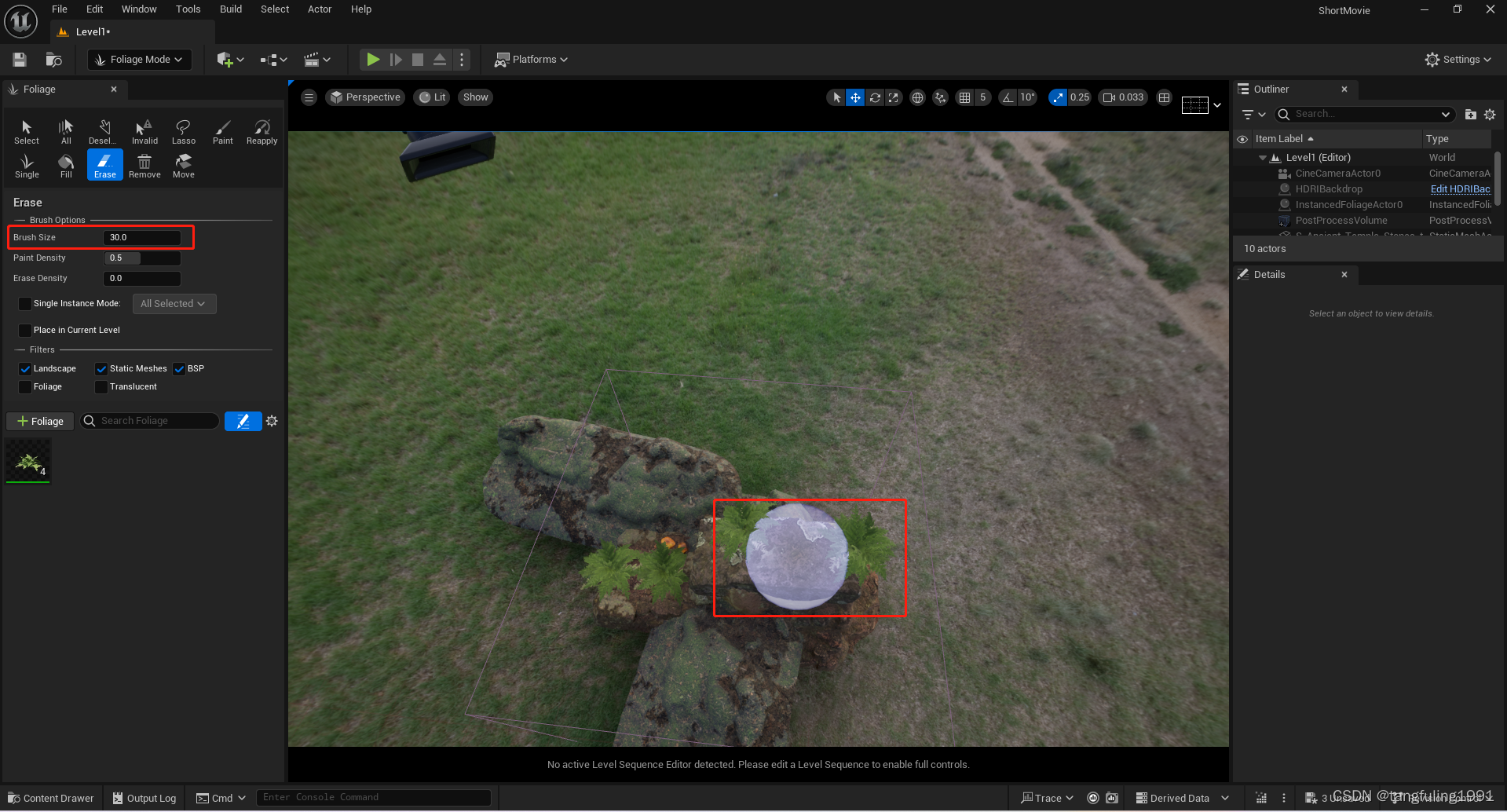Click the Lit view mode button
The height and width of the screenshot is (812, 1507).
coord(432,97)
